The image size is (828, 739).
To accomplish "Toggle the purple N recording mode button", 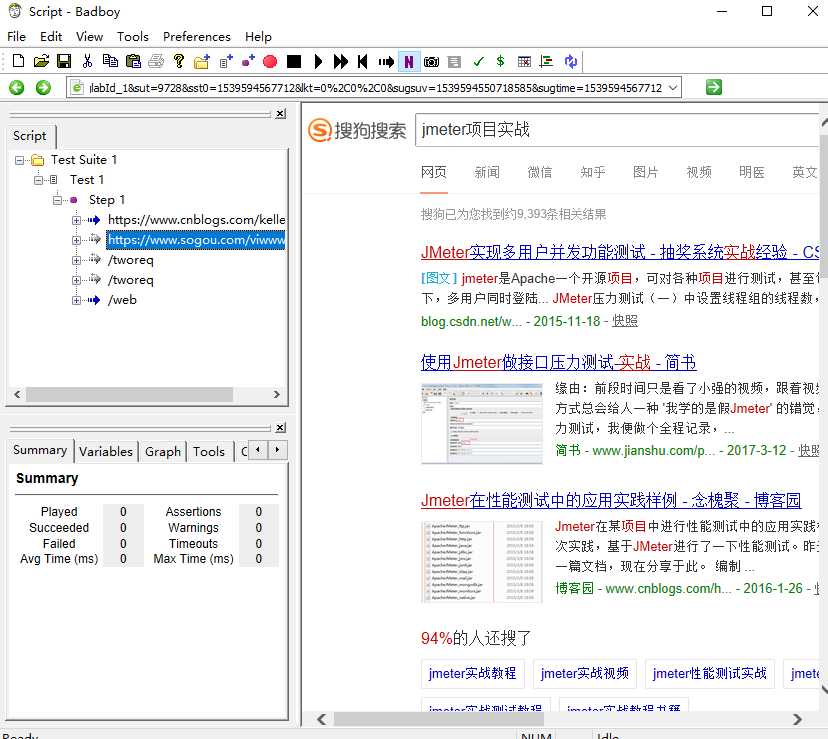I will point(409,62).
